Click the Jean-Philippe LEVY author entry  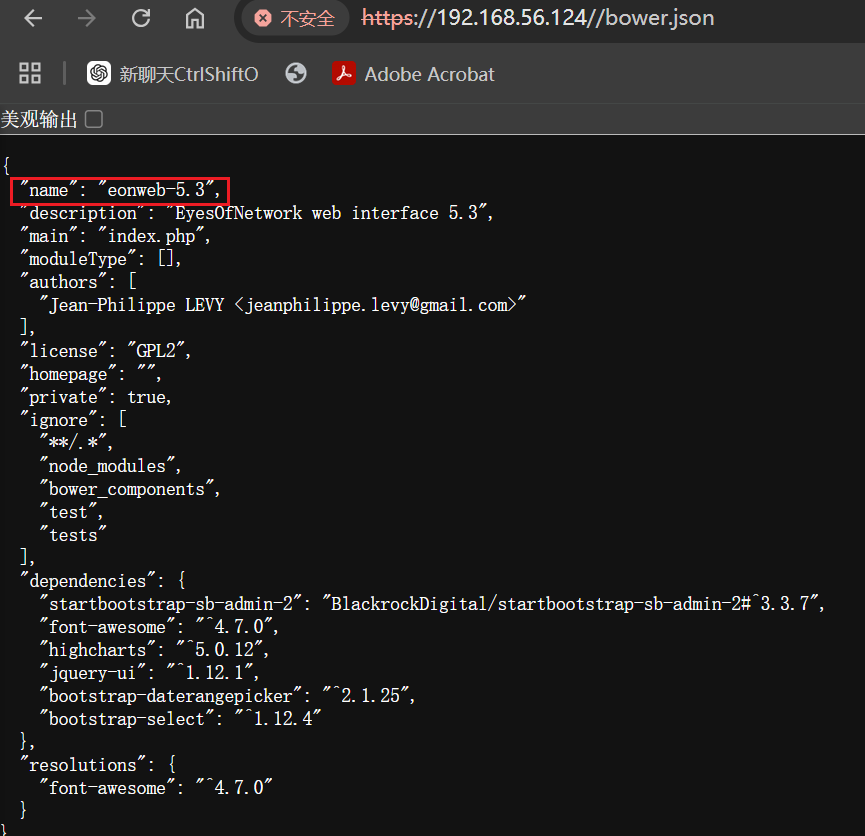click(282, 305)
